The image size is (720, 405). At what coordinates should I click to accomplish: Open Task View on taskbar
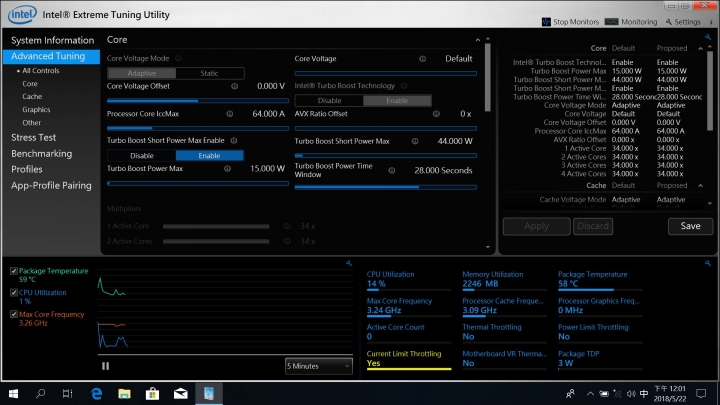point(68,394)
